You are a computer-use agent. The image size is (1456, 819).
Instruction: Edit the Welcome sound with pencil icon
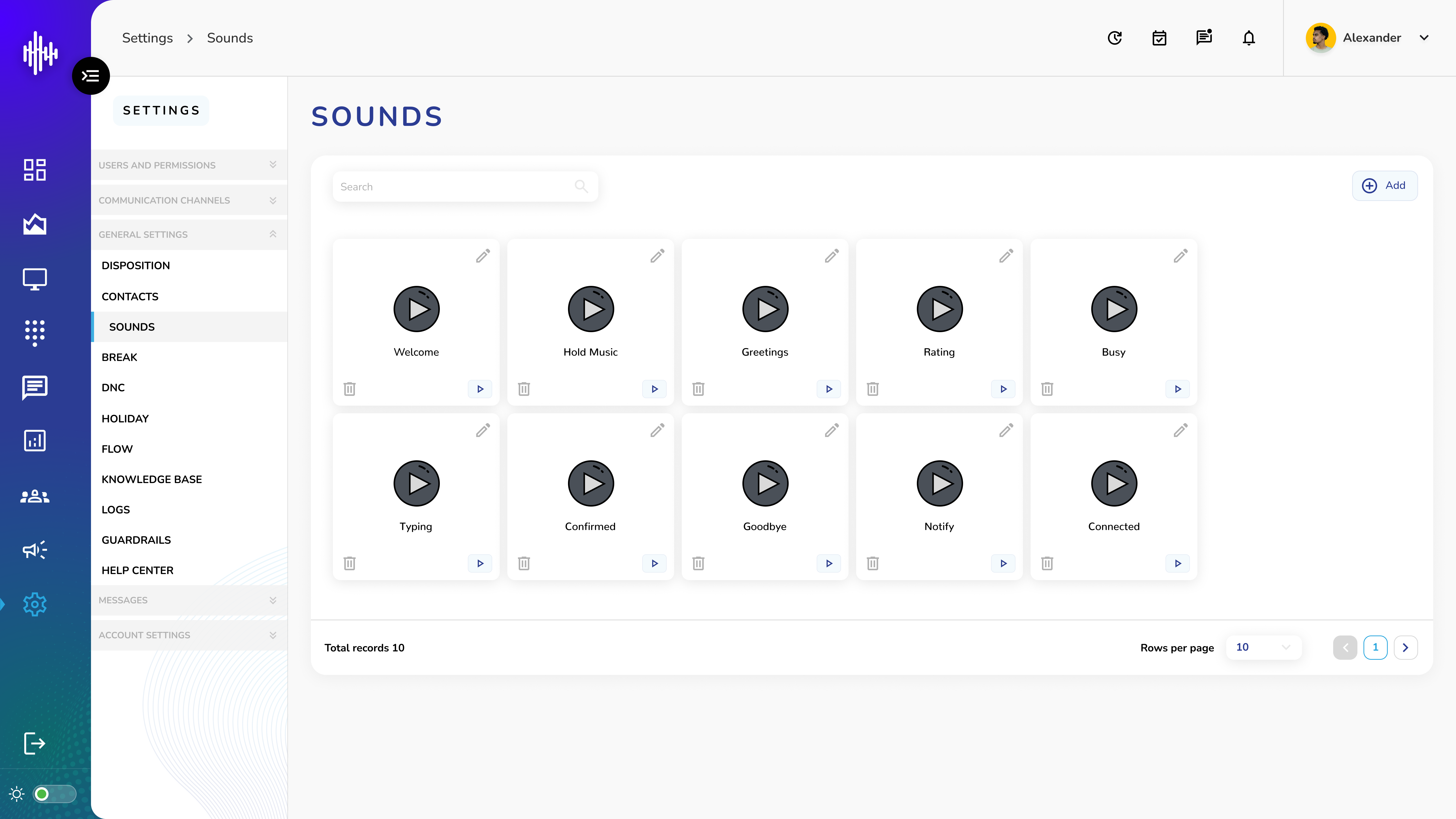pyautogui.click(x=483, y=256)
